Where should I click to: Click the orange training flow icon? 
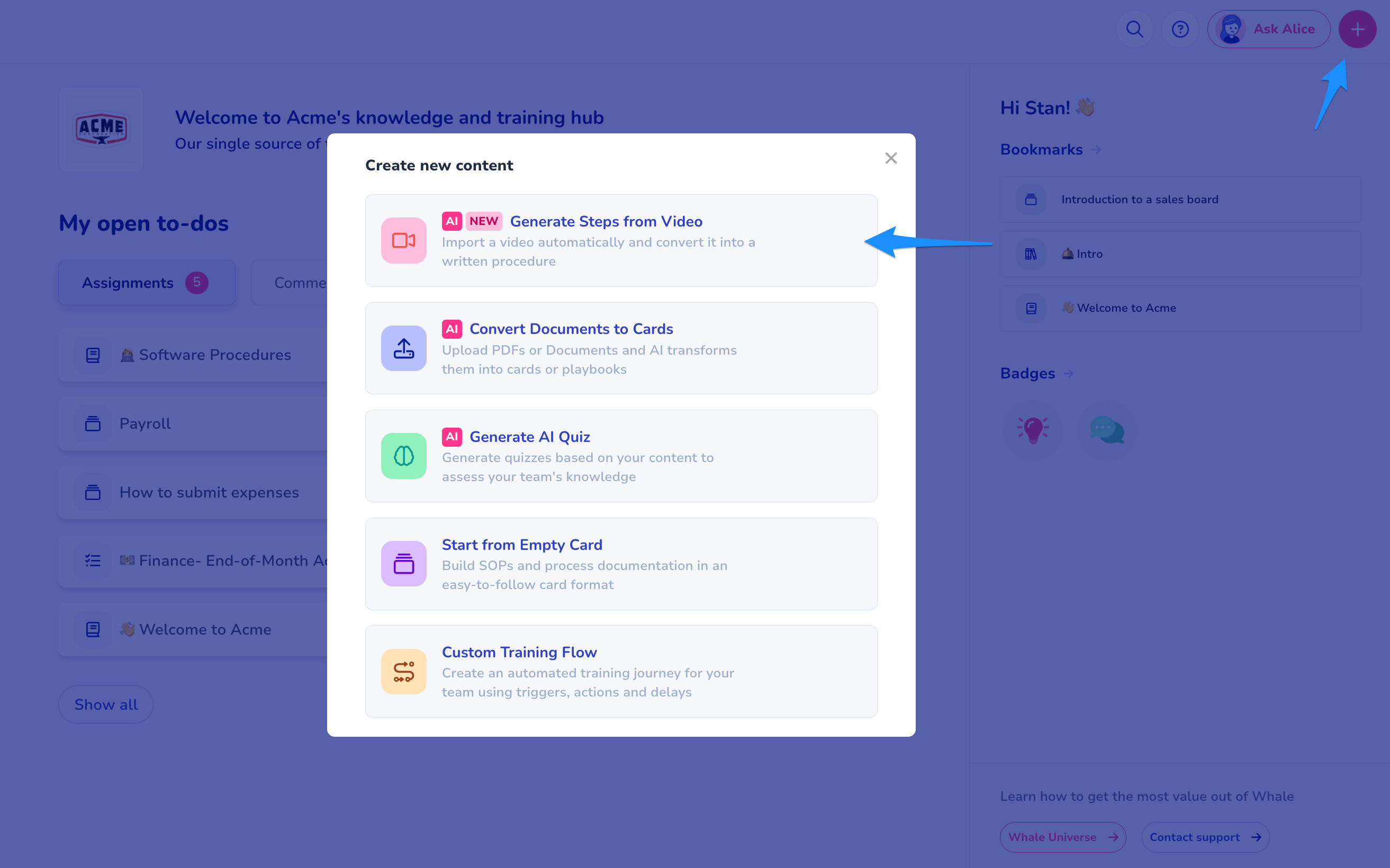pos(404,671)
